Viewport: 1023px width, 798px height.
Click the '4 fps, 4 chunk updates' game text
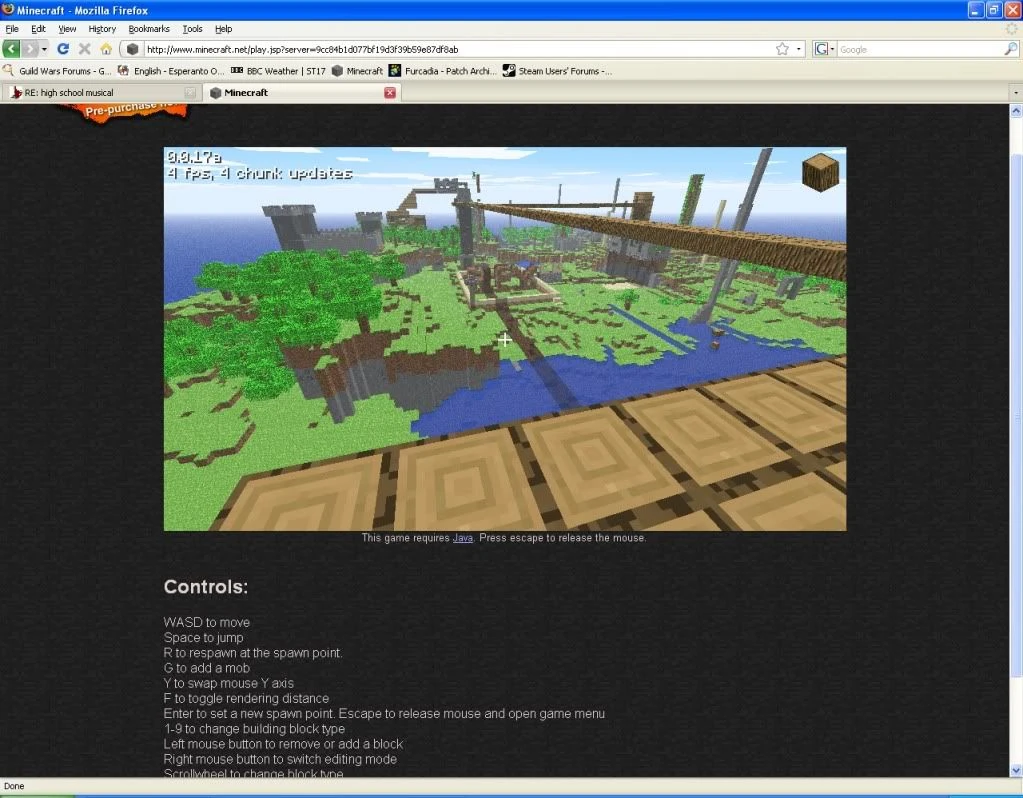(x=260, y=174)
